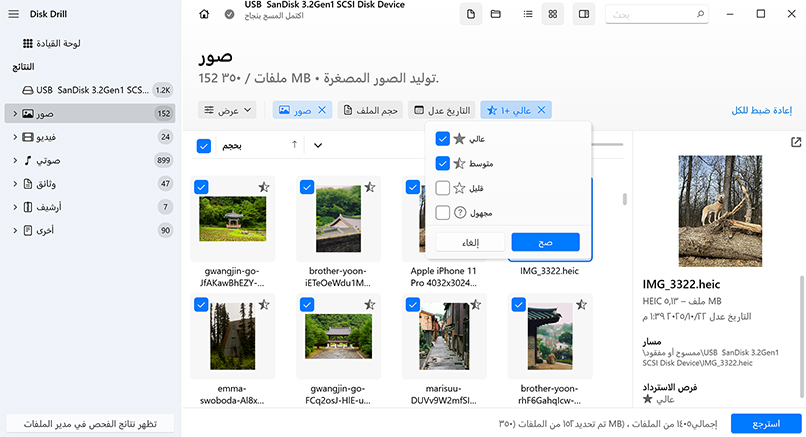
Task: Click the IMG_3322.heic preview image
Action: [720, 211]
